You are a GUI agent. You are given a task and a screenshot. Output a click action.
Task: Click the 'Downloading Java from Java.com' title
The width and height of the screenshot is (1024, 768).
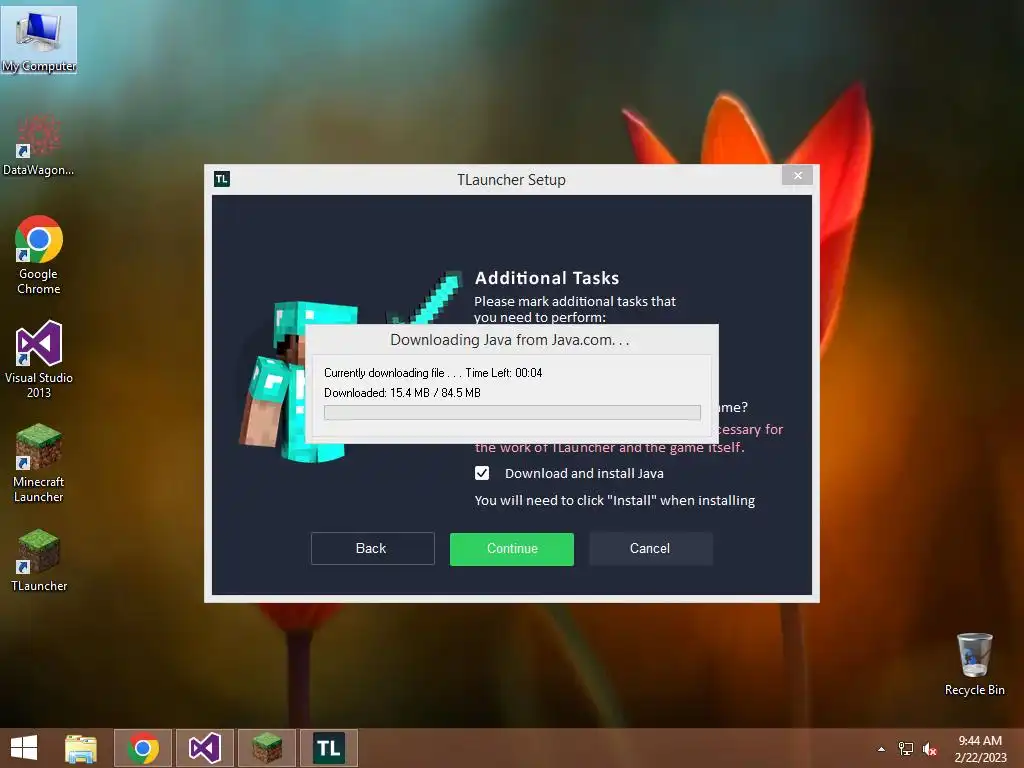click(509, 340)
